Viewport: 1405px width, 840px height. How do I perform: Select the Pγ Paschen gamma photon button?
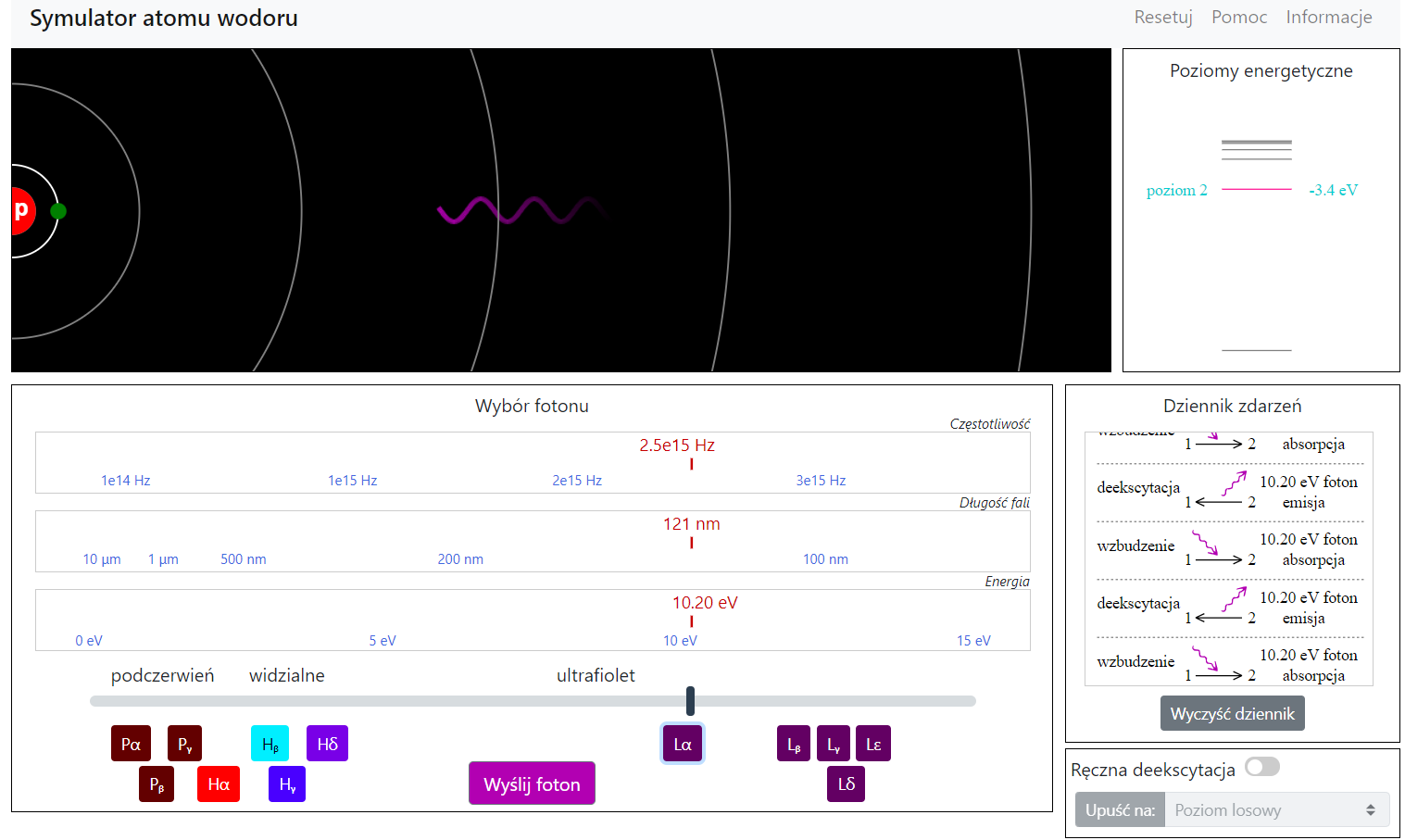[184, 744]
